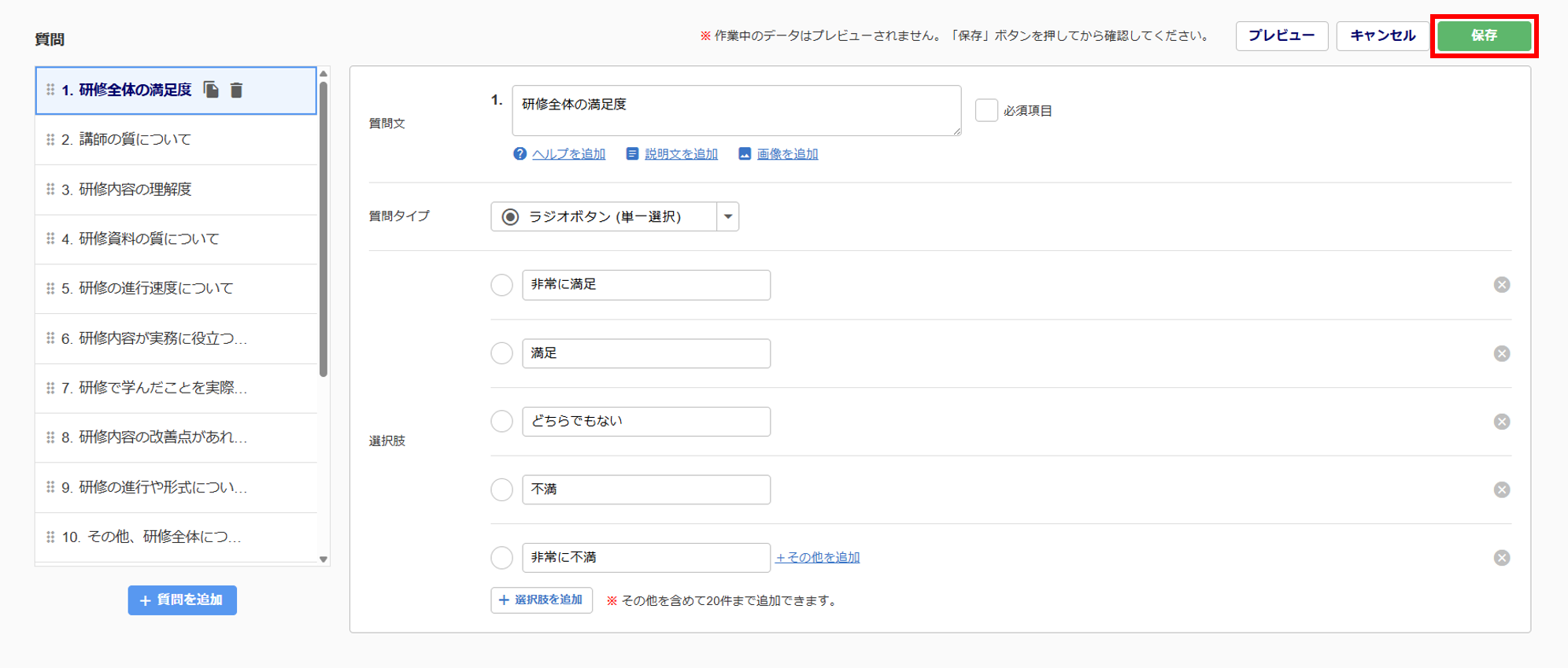Delete the '満足' choice using its X icon
The width and height of the screenshot is (1568, 668).
pyautogui.click(x=1501, y=353)
